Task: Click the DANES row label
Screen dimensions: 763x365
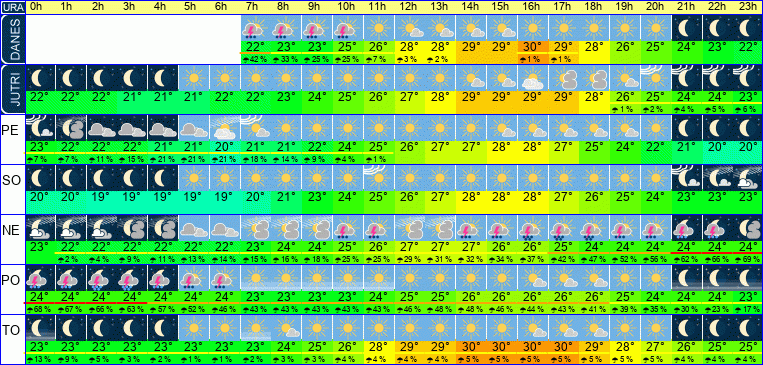Action: click(x=12, y=39)
